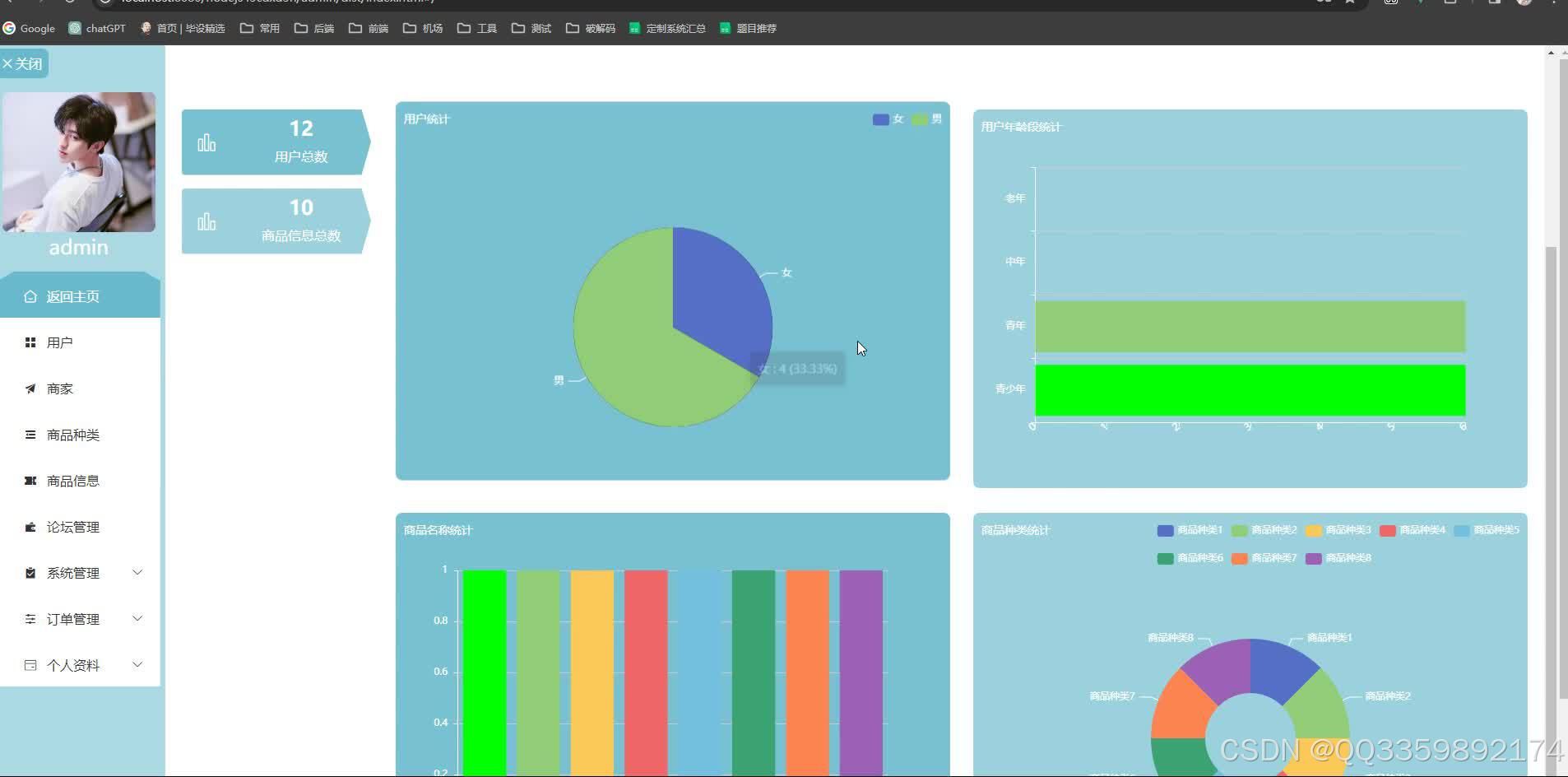
Task: Expand the 个人资料 submenu chevron
Action: (x=137, y=664)
